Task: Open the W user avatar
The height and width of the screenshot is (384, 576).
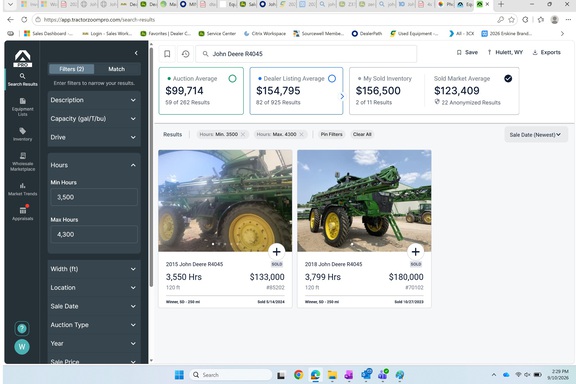Action: click(22, 347)
